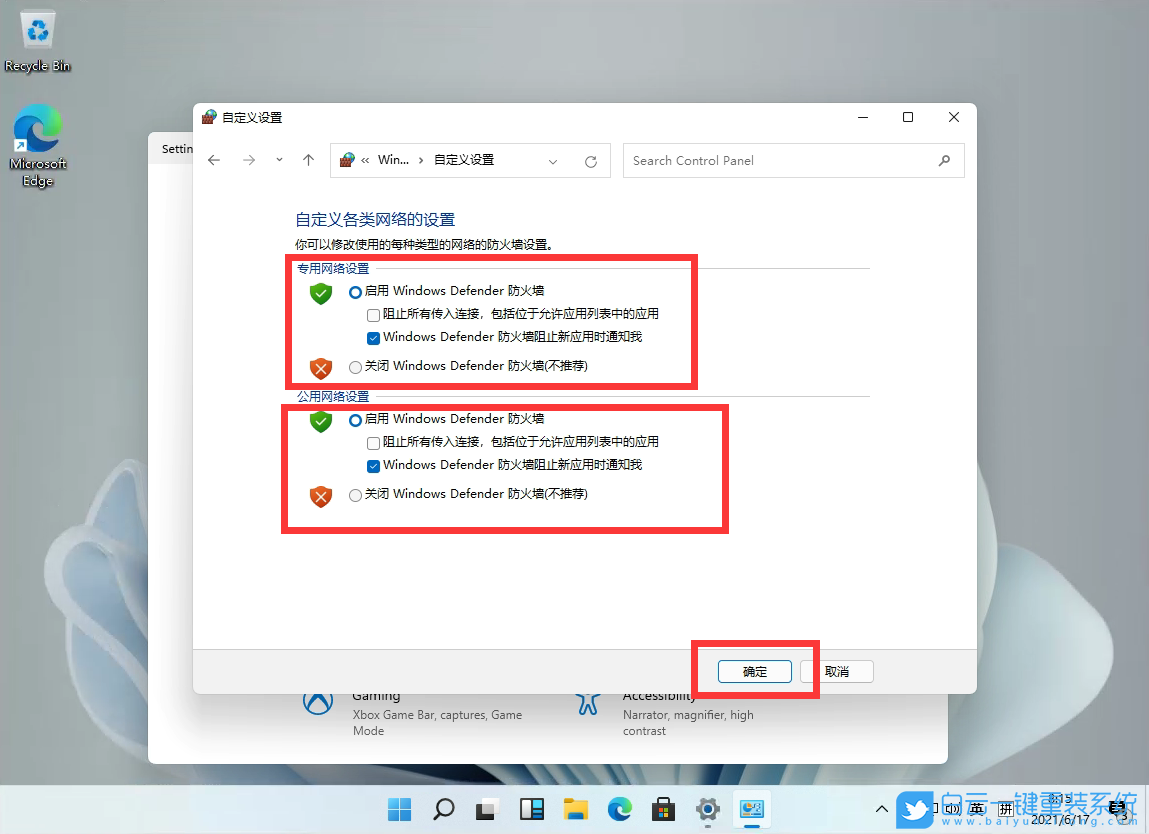Open the Windows Start menu

(x=399, y=810)
